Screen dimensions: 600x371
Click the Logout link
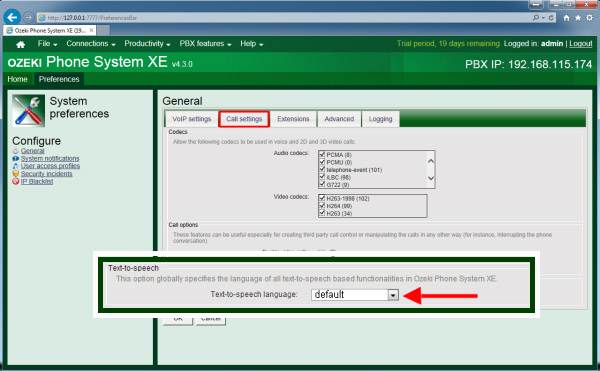click(580, 44)
